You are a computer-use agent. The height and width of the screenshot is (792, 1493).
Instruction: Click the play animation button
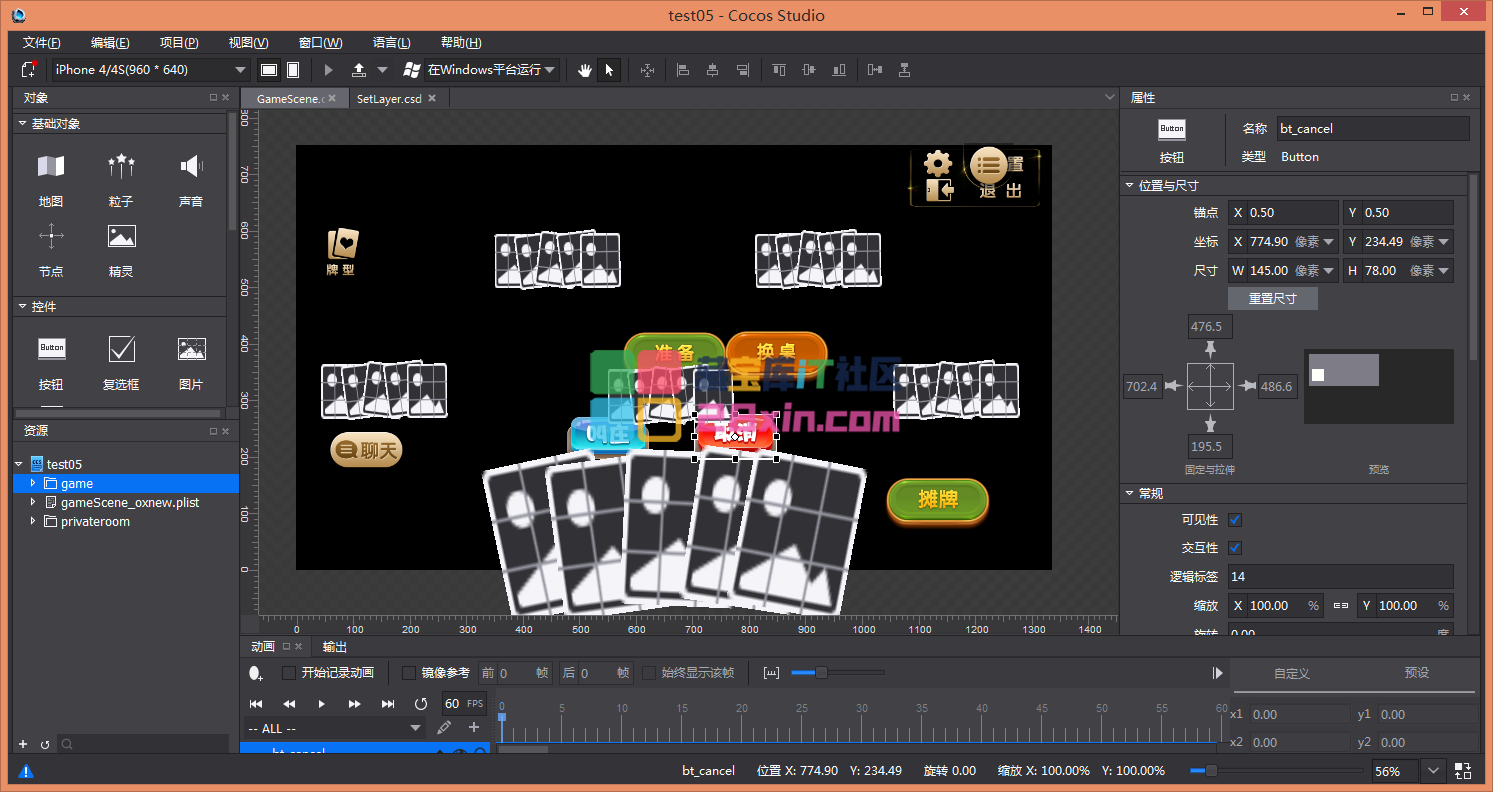pos(321,704)
